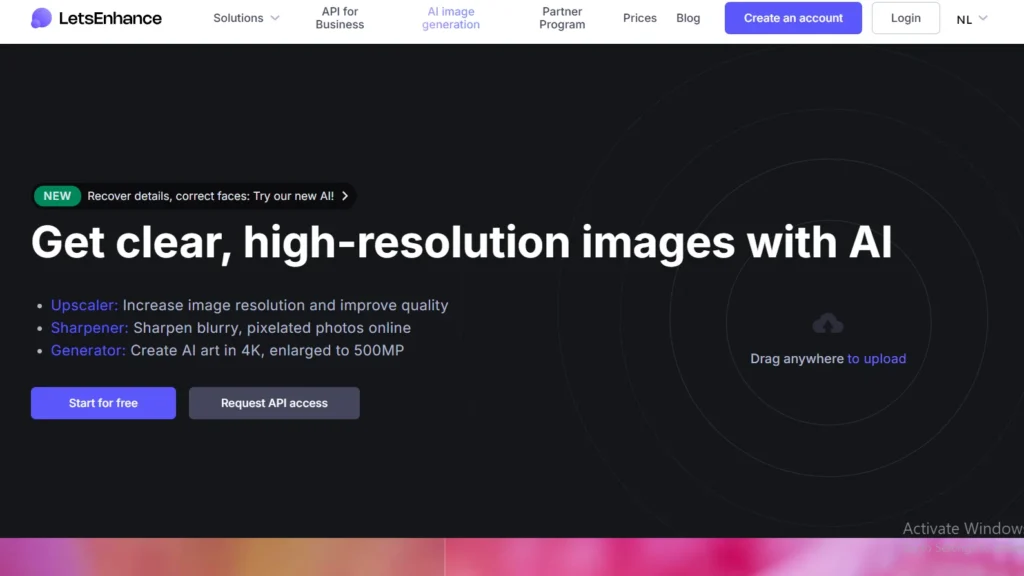Image resolution: width=1024 pixels, height=576 pixels.
Task: Open the Blog link
Action: click(x=688, y=18)
